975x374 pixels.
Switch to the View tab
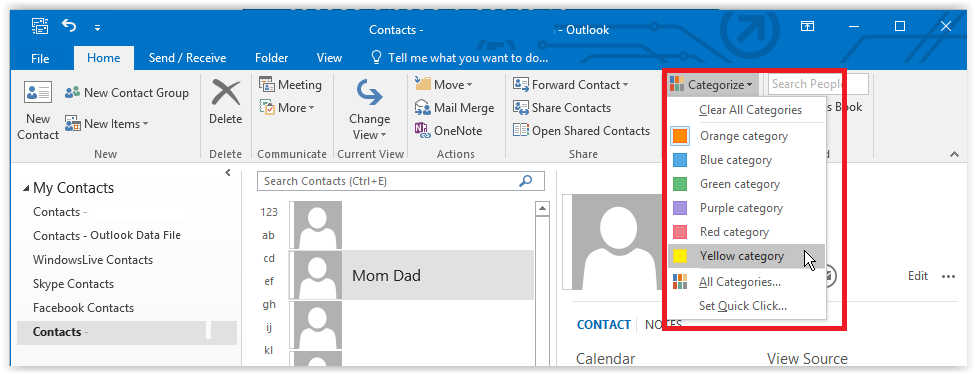click(x=329, y=58)
